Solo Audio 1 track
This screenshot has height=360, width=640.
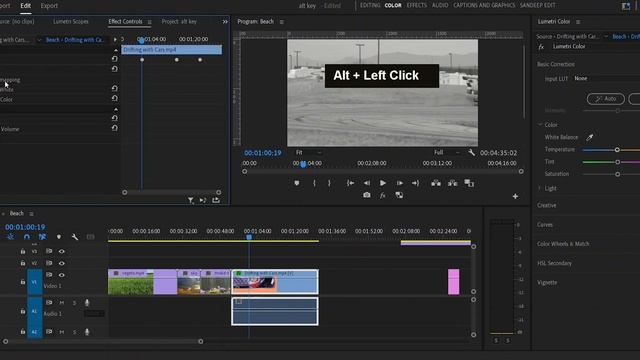coord(74,303)
